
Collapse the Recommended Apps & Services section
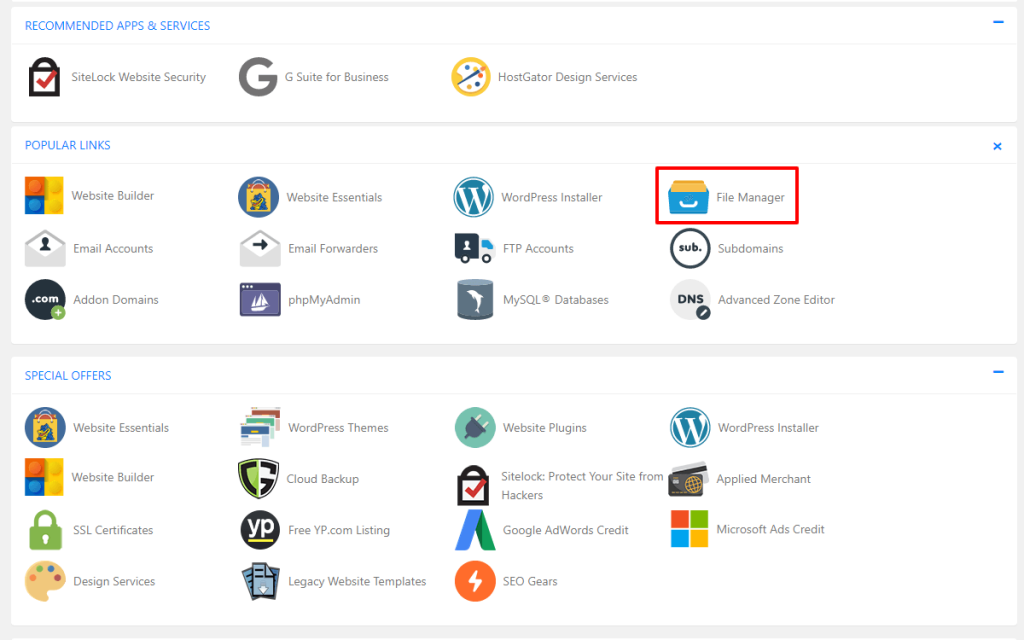[998, 22]
